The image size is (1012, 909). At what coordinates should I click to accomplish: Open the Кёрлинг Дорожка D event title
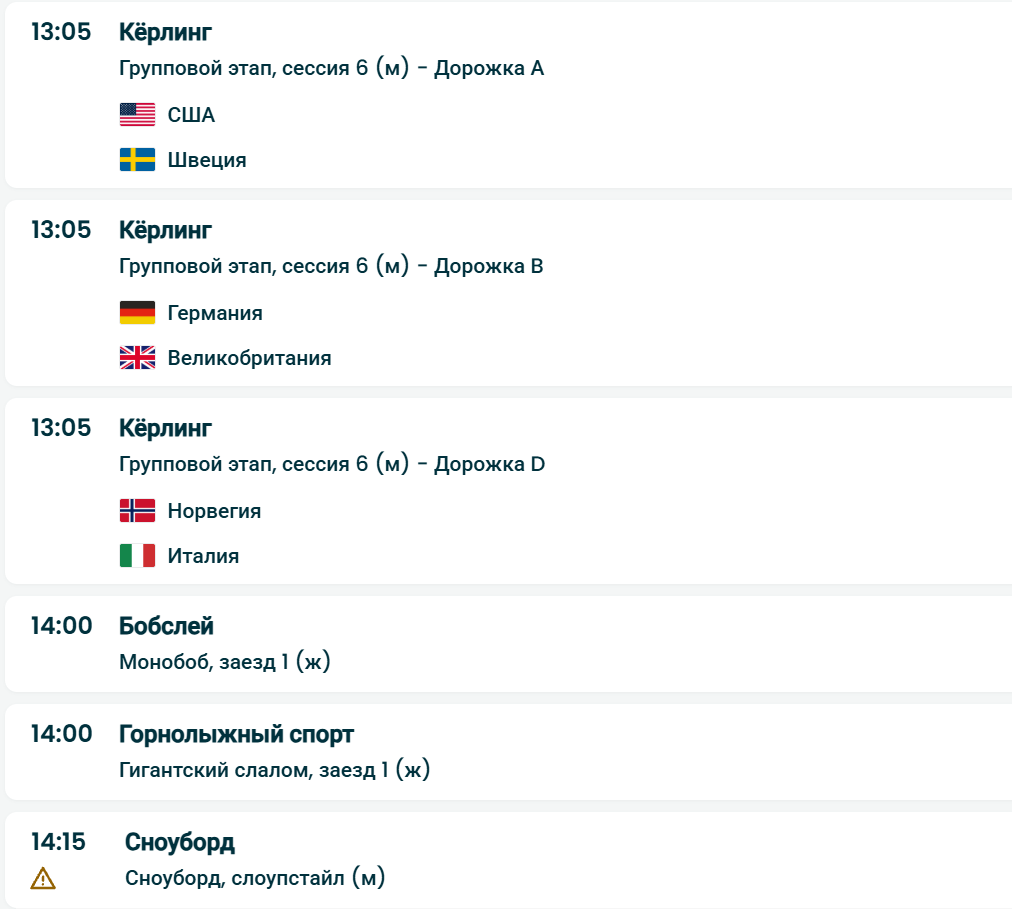165,428
